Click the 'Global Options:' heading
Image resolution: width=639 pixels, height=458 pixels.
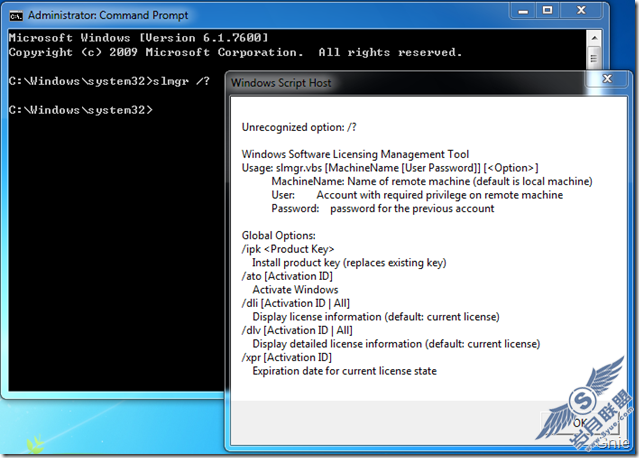[278, 235]
